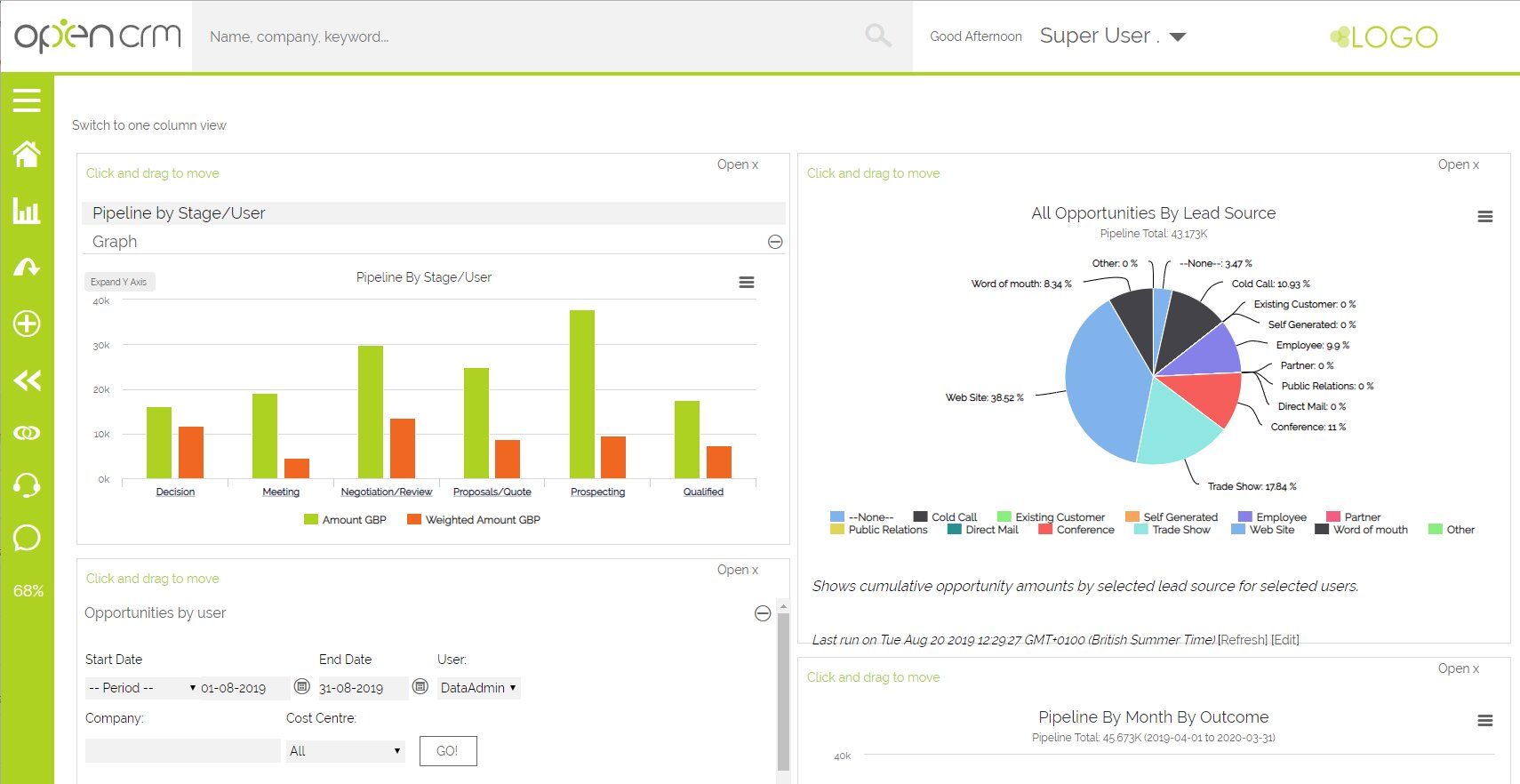1520x784 pixels.
Task: Click Switch to one column view
Action: 149,125
